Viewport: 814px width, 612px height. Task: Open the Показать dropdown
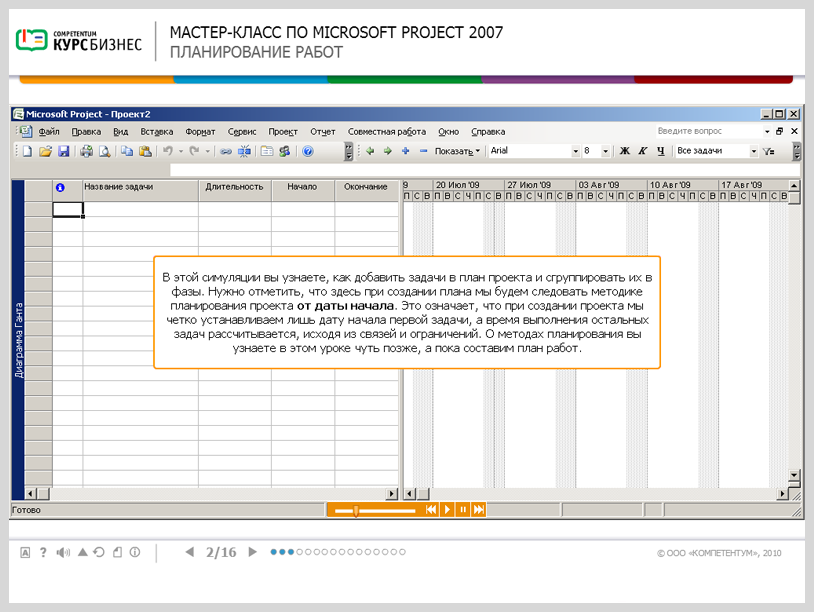[x=457, y=151]
